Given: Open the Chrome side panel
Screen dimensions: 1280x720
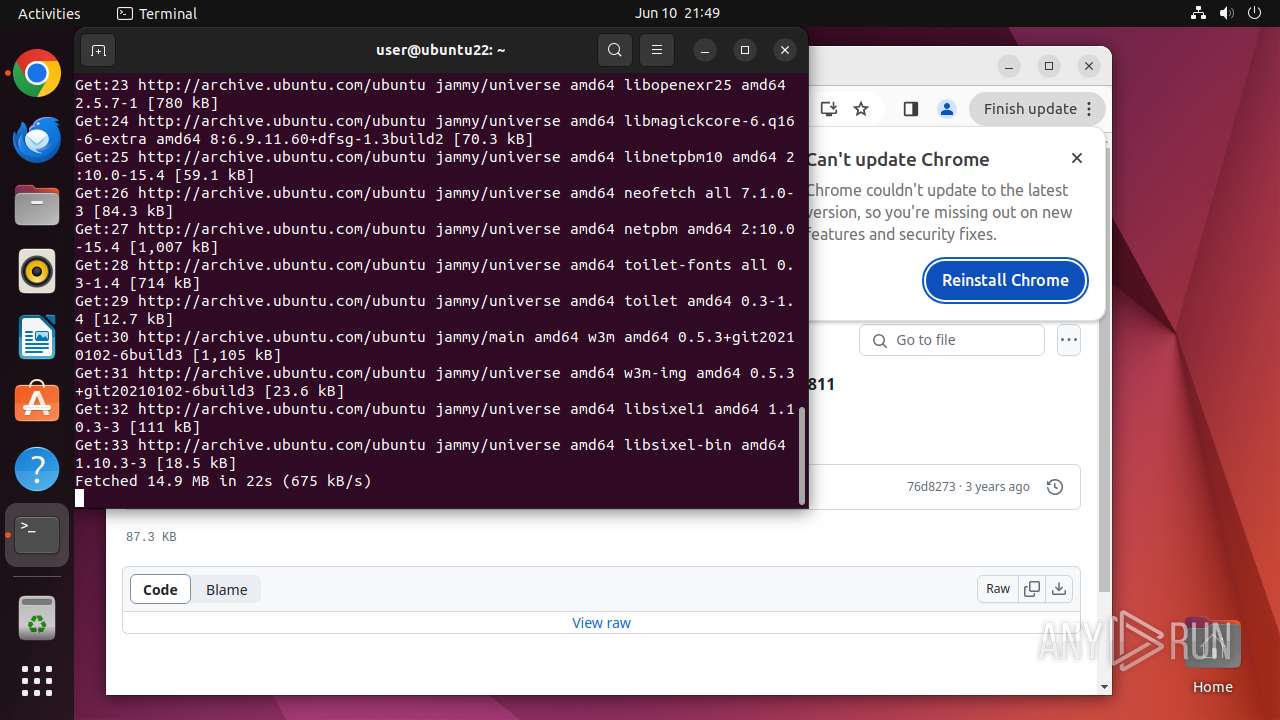Looking at the screenshot, I should pos(910,109).
